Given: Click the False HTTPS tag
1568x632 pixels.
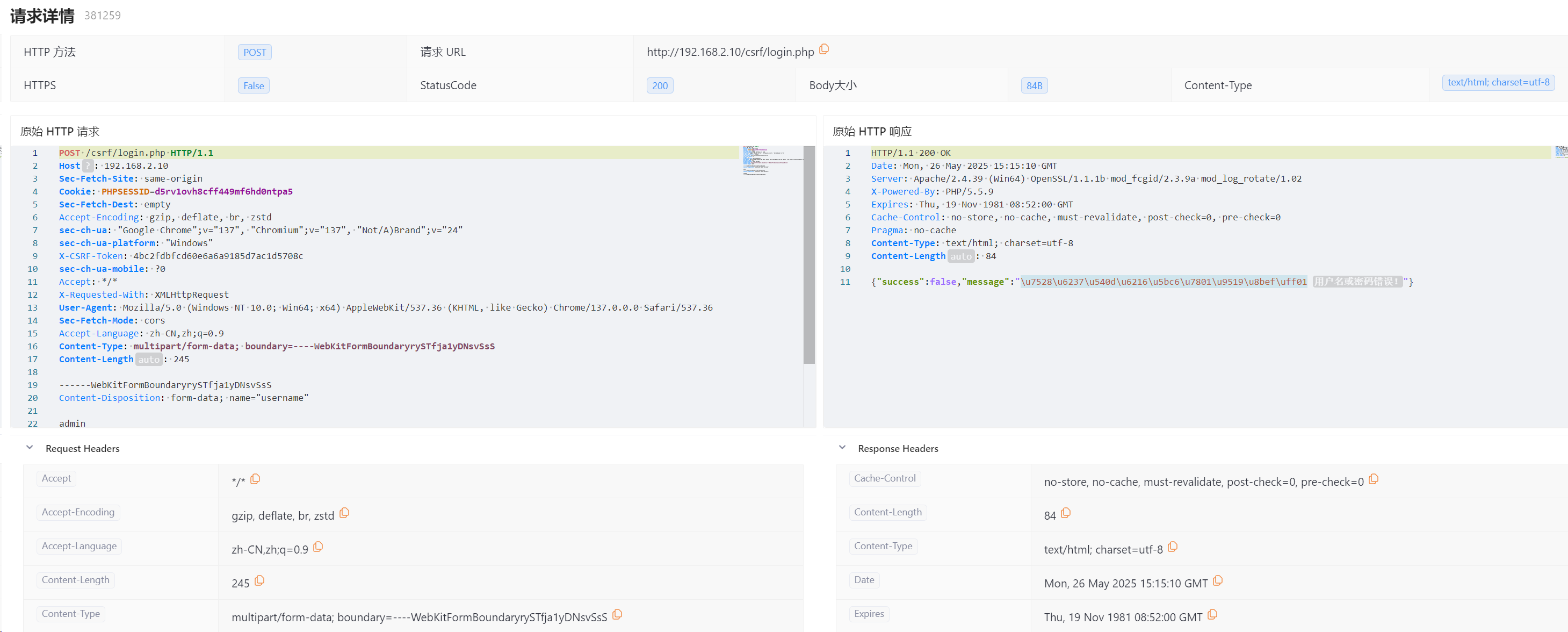Looking at the screenshot, I should [254, 86].
